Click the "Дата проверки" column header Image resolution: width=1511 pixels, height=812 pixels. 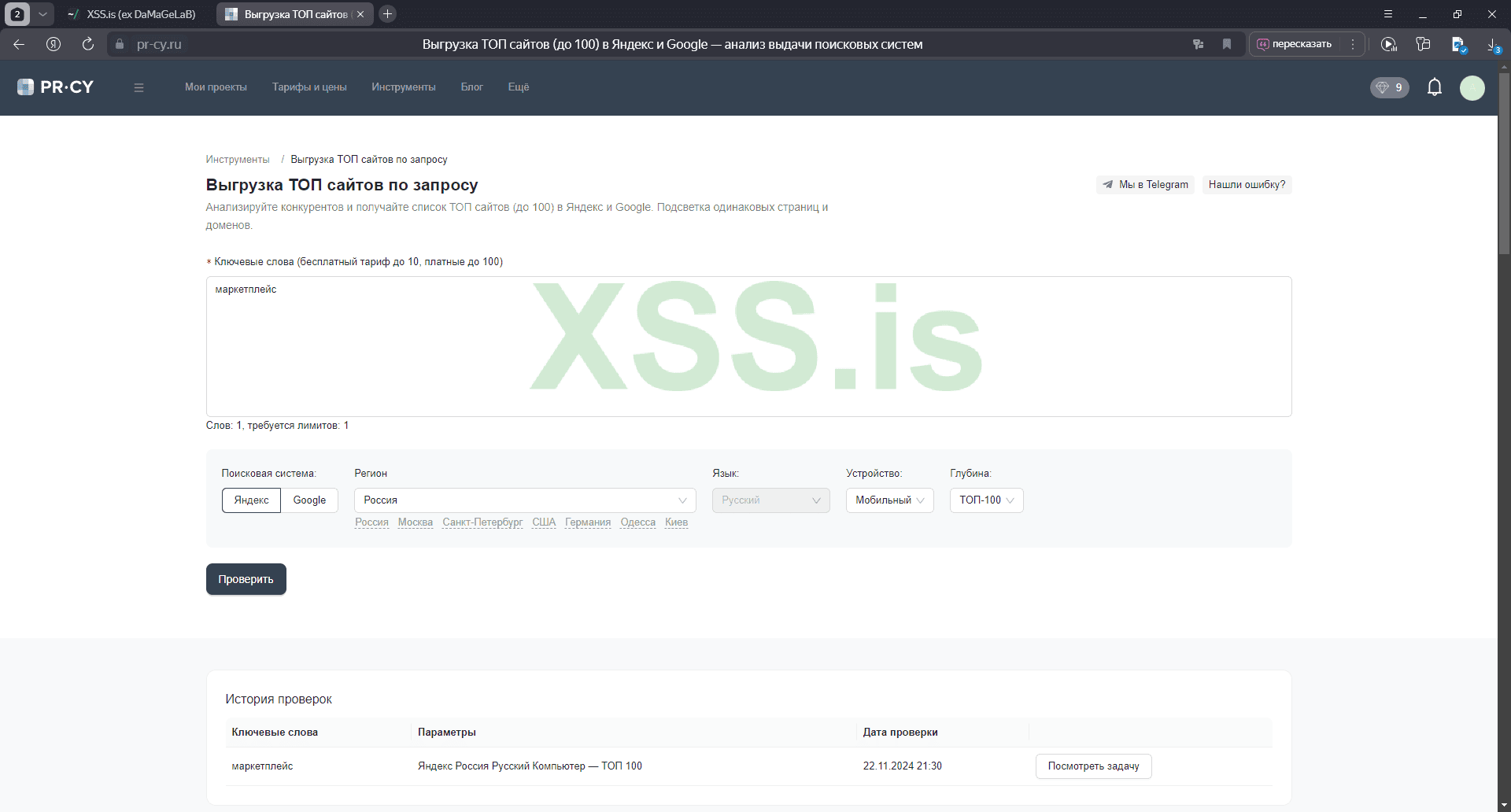point(900,733)
